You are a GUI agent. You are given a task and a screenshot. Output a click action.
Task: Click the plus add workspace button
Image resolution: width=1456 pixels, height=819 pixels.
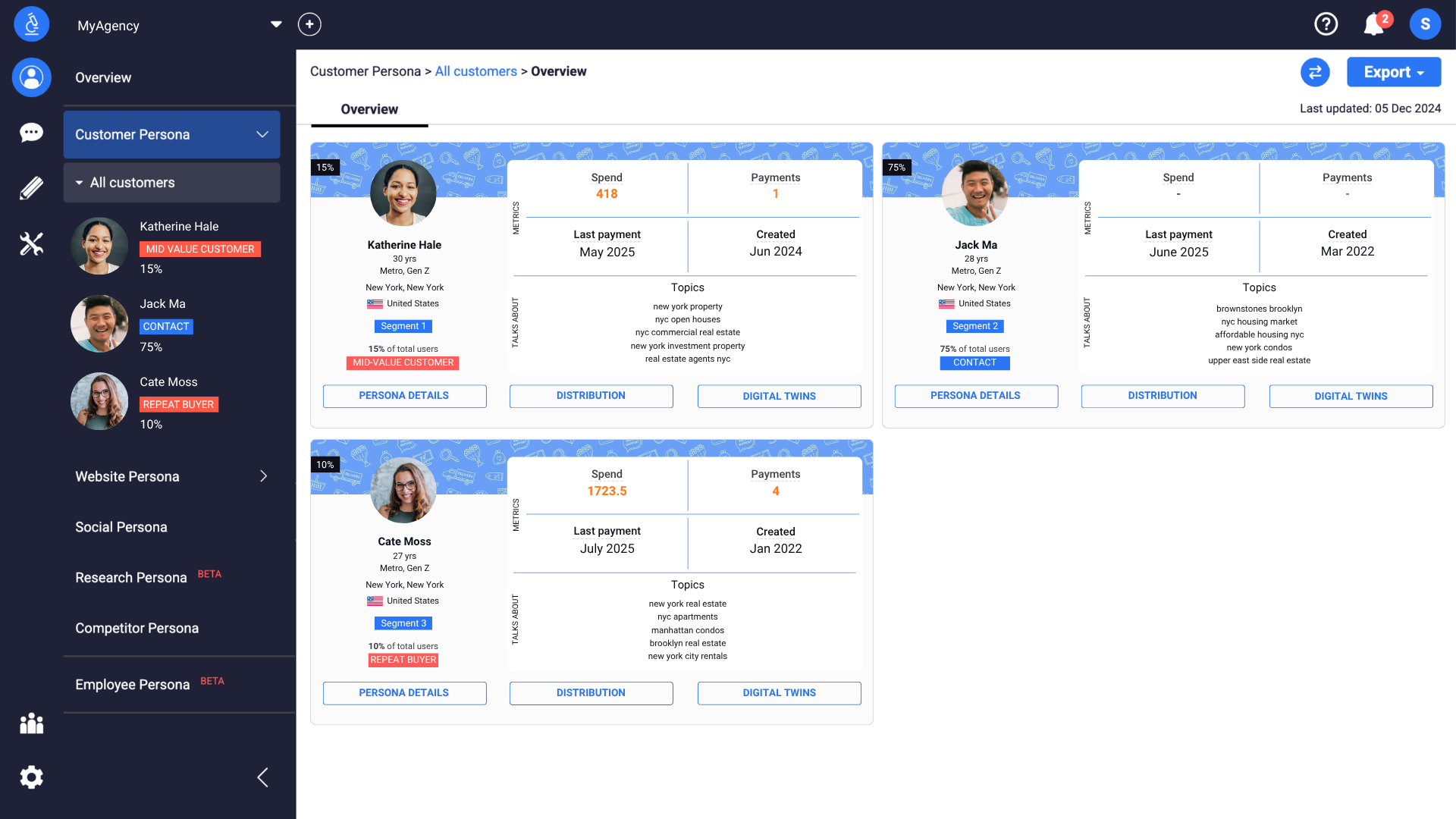tap(309, 24)
